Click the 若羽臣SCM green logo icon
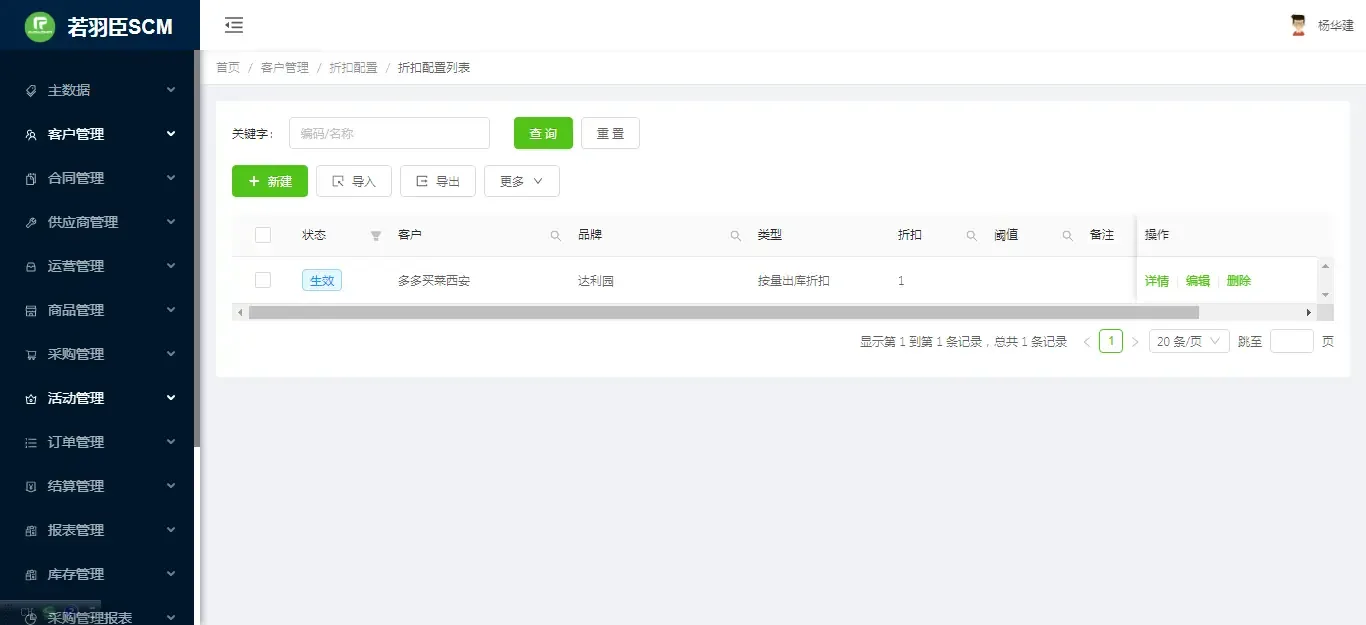The width and height of the screenshot is (1366, 625). (x=40, y=26)
